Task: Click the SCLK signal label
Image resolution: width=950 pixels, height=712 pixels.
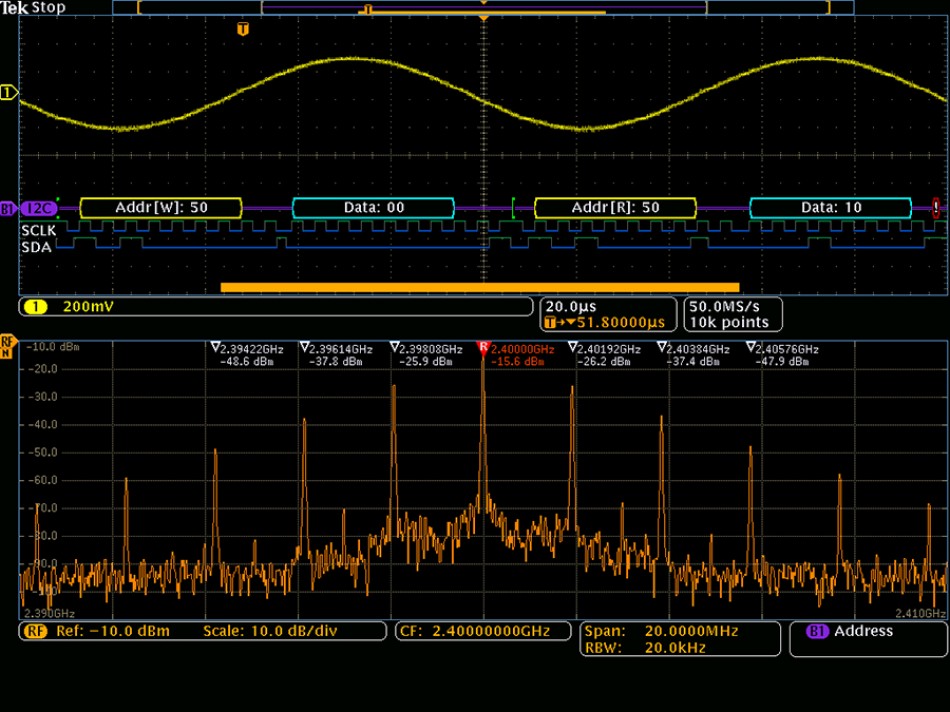Action: [38, 230]
